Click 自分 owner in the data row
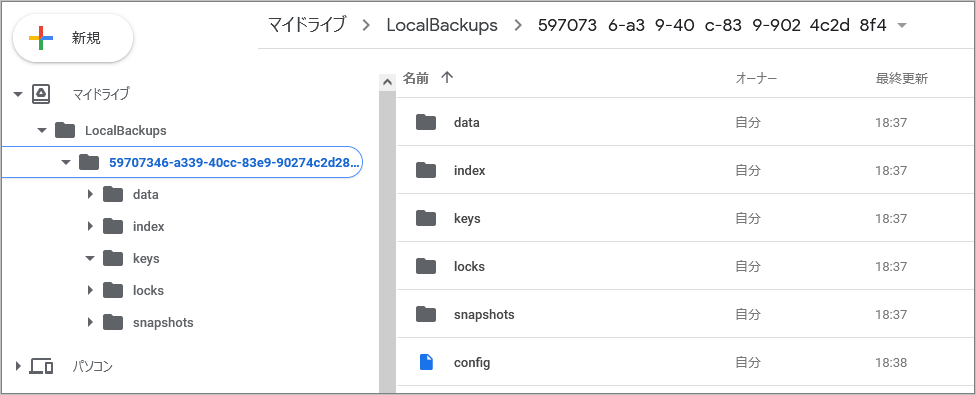This screenshot has height=395, width=976. 748,123
